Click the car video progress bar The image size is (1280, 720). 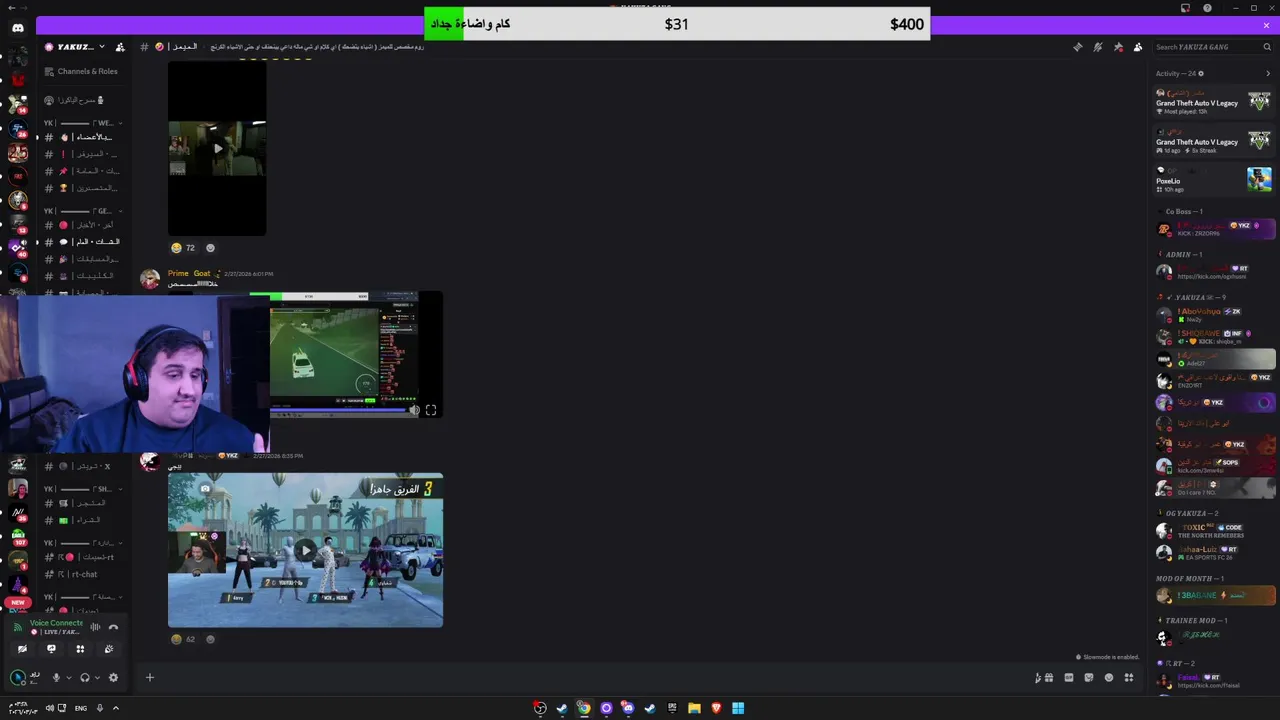(x=340, y=410)
